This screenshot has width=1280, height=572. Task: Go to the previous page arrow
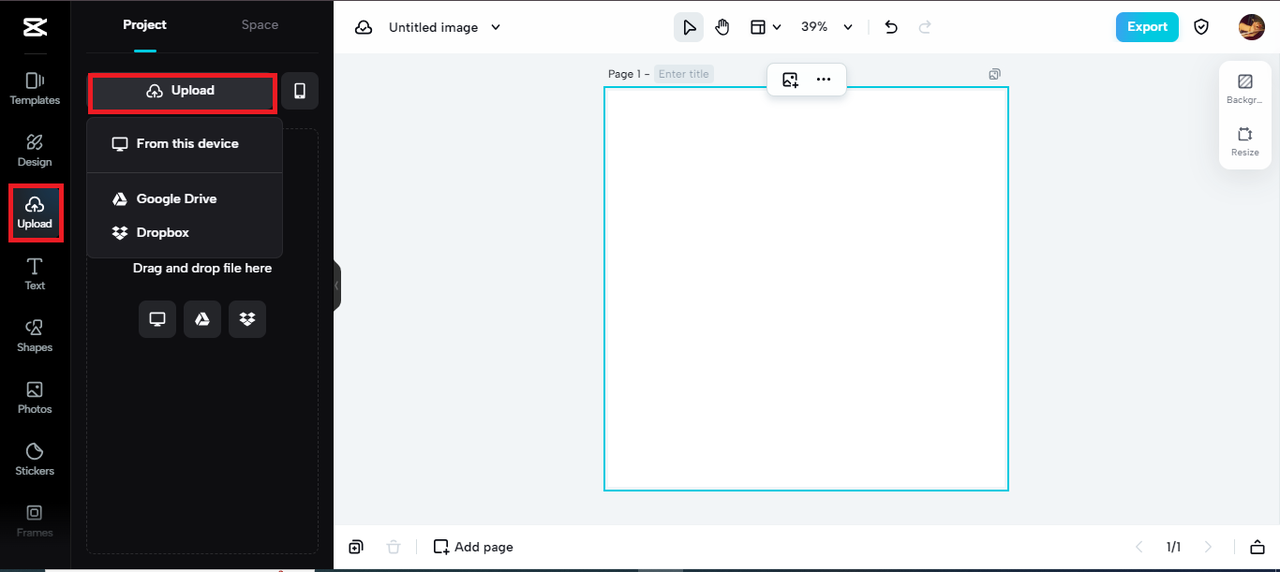pos(1139,547)
